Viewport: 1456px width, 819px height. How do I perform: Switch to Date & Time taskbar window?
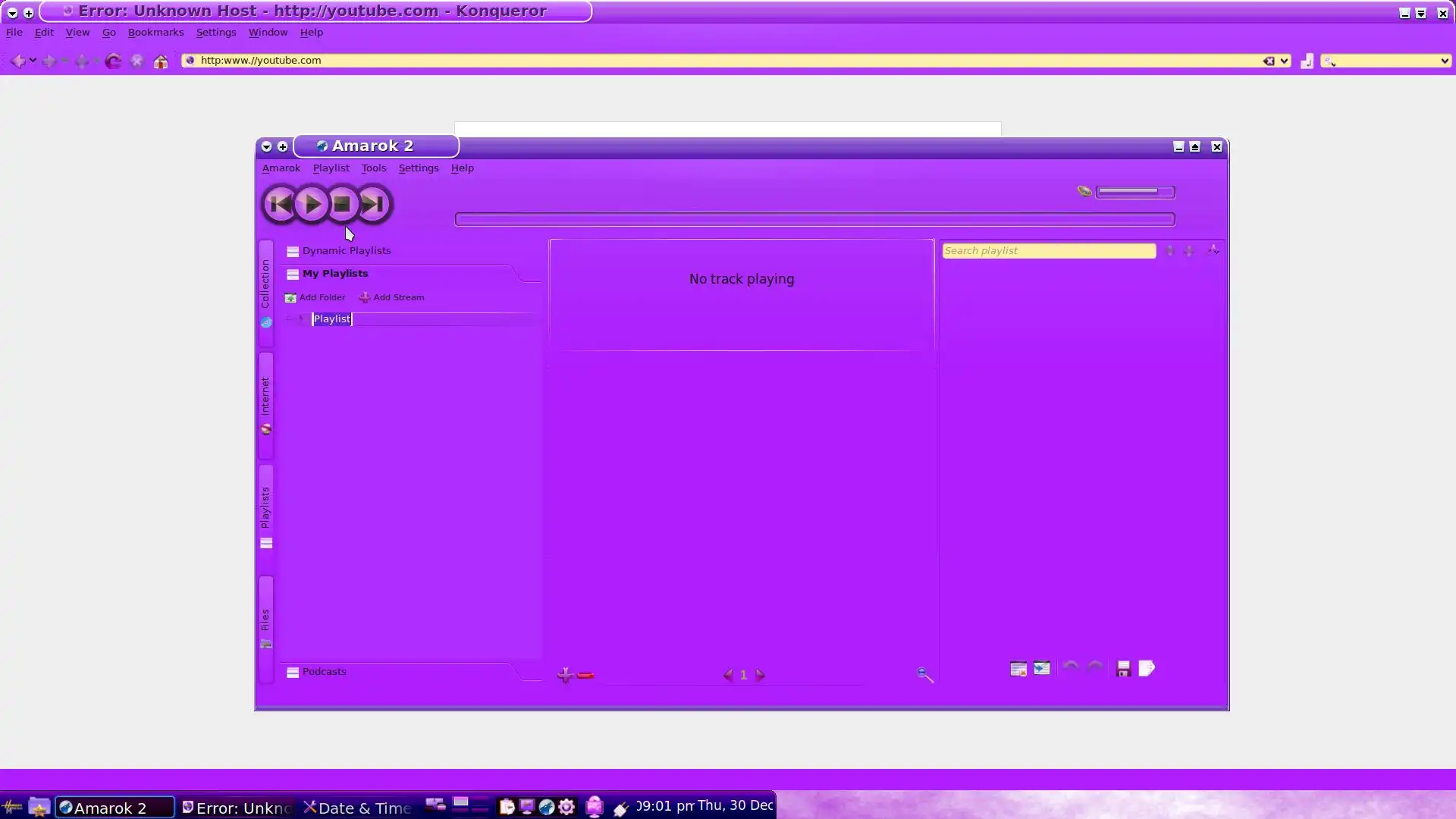pos(358,808)
